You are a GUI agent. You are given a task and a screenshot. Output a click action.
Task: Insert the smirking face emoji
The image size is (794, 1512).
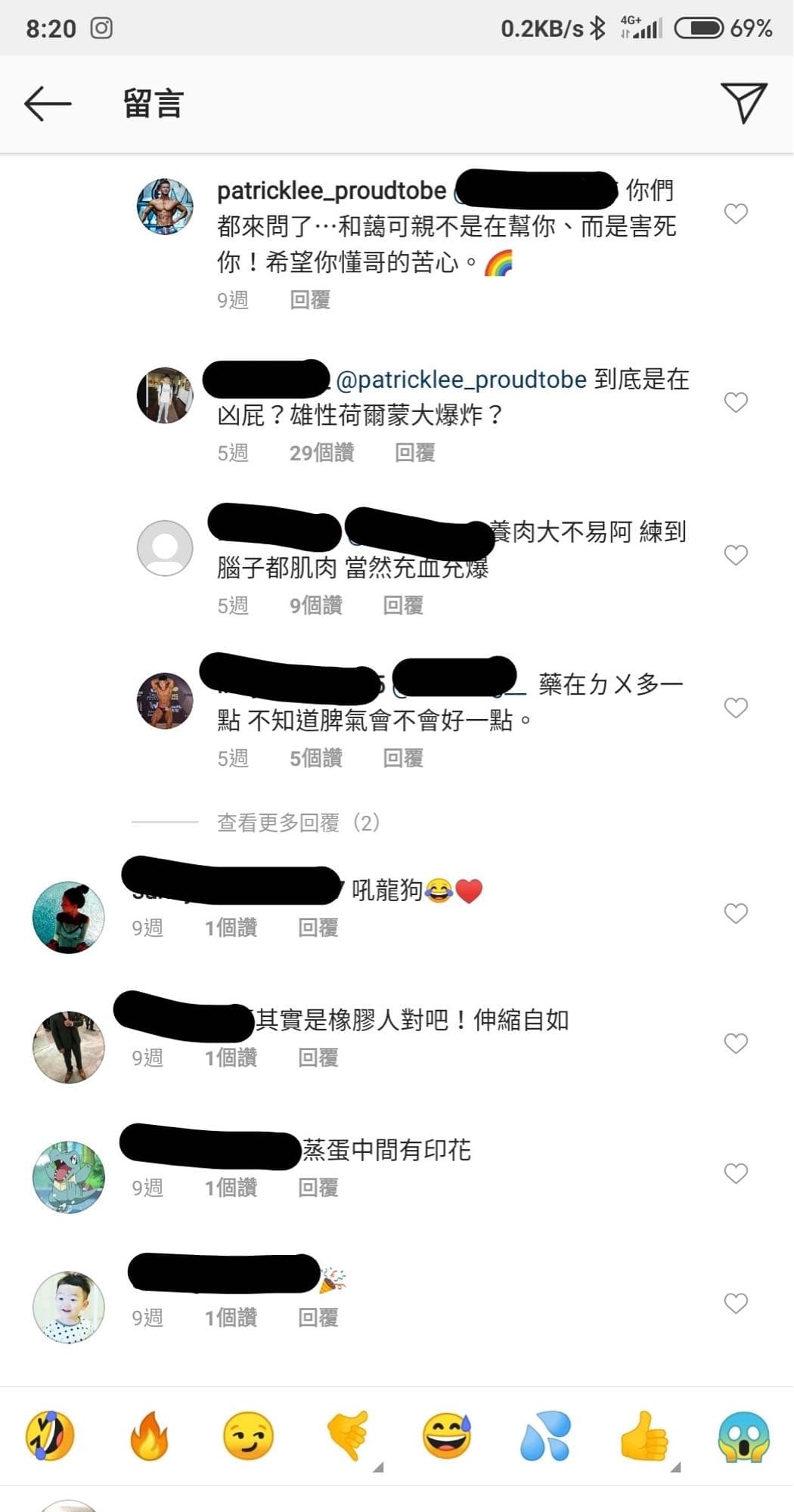248,1435
